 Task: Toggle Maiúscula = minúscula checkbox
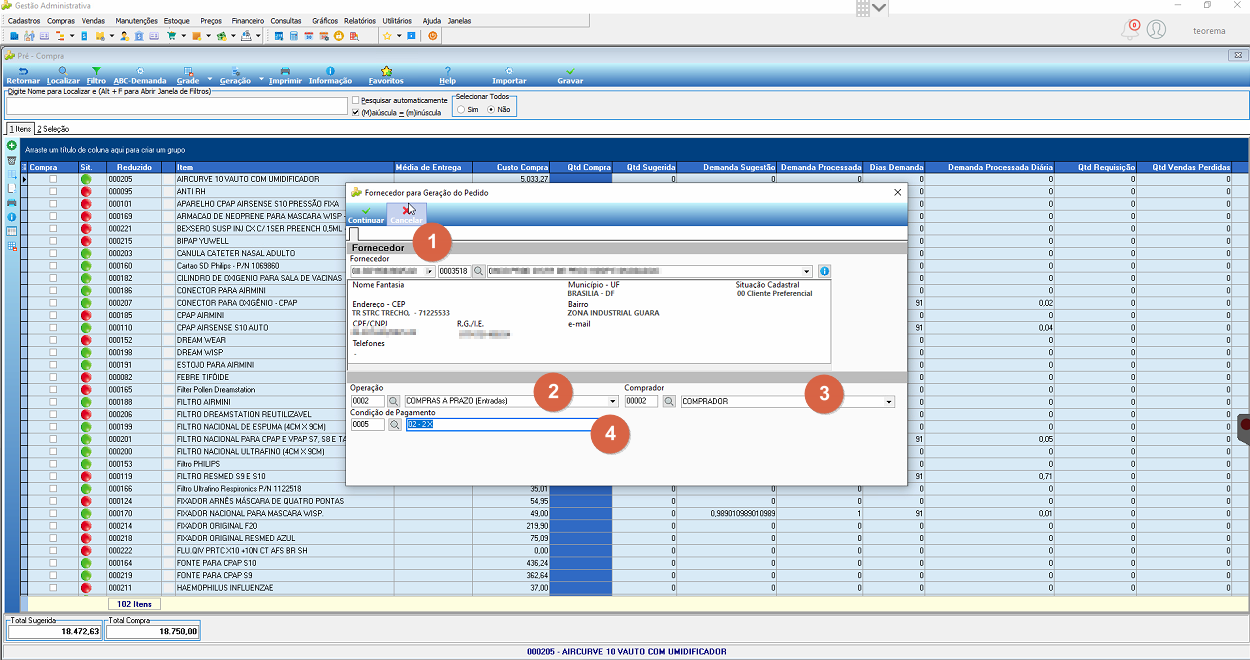click(x=356, y=113)
